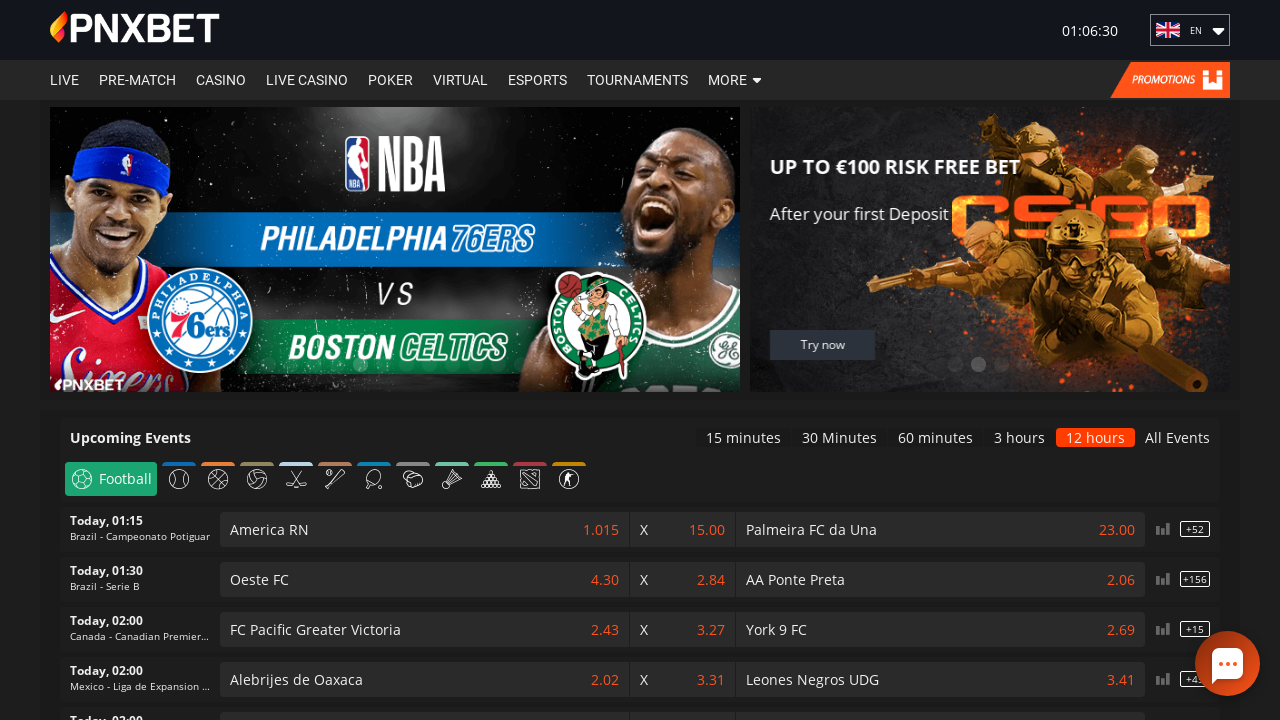Image resolution: width=1280 pixels, height=720 pixels.
Task: Open the ESPORTS section
Action: point(537,80)
